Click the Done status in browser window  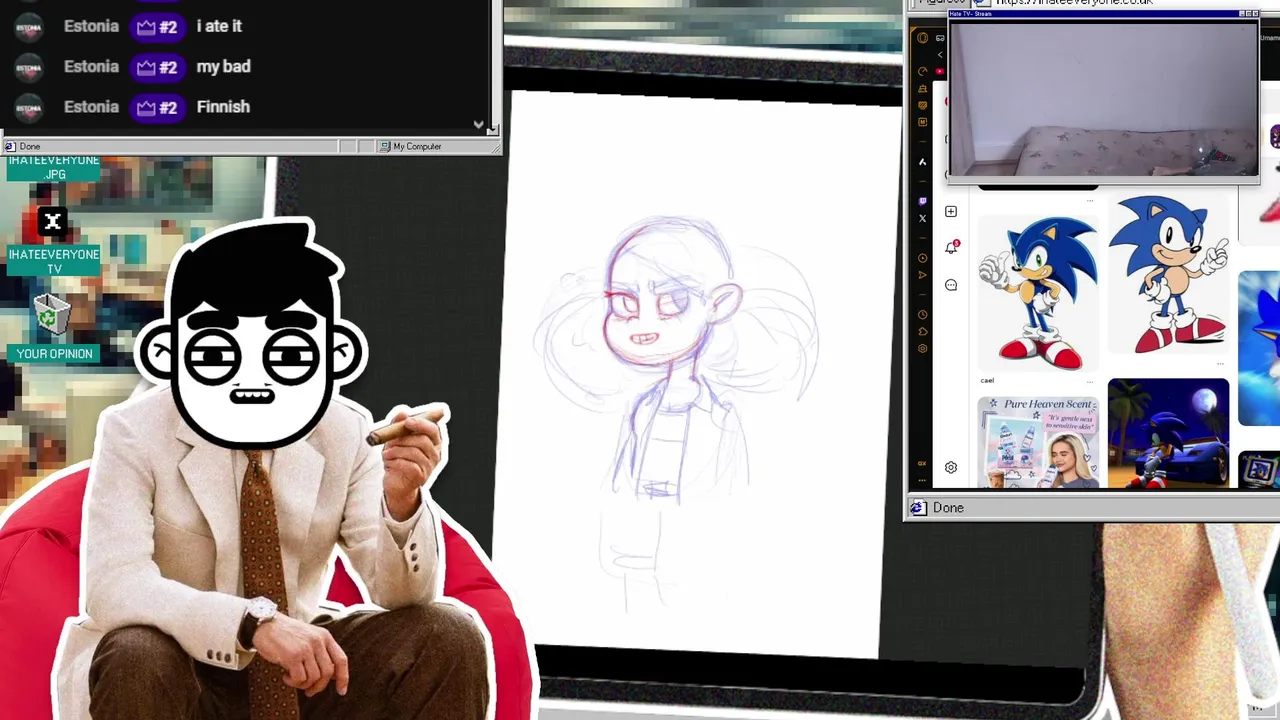[948, 508]
